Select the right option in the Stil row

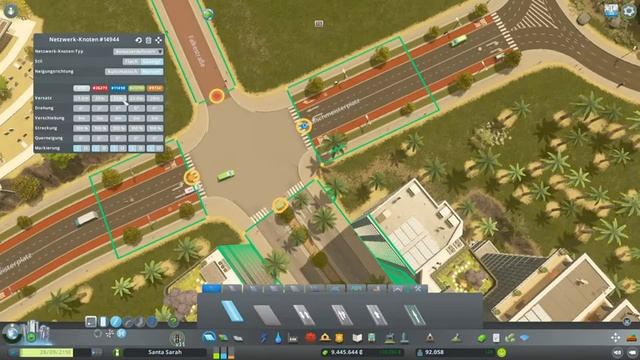point(152,62)
